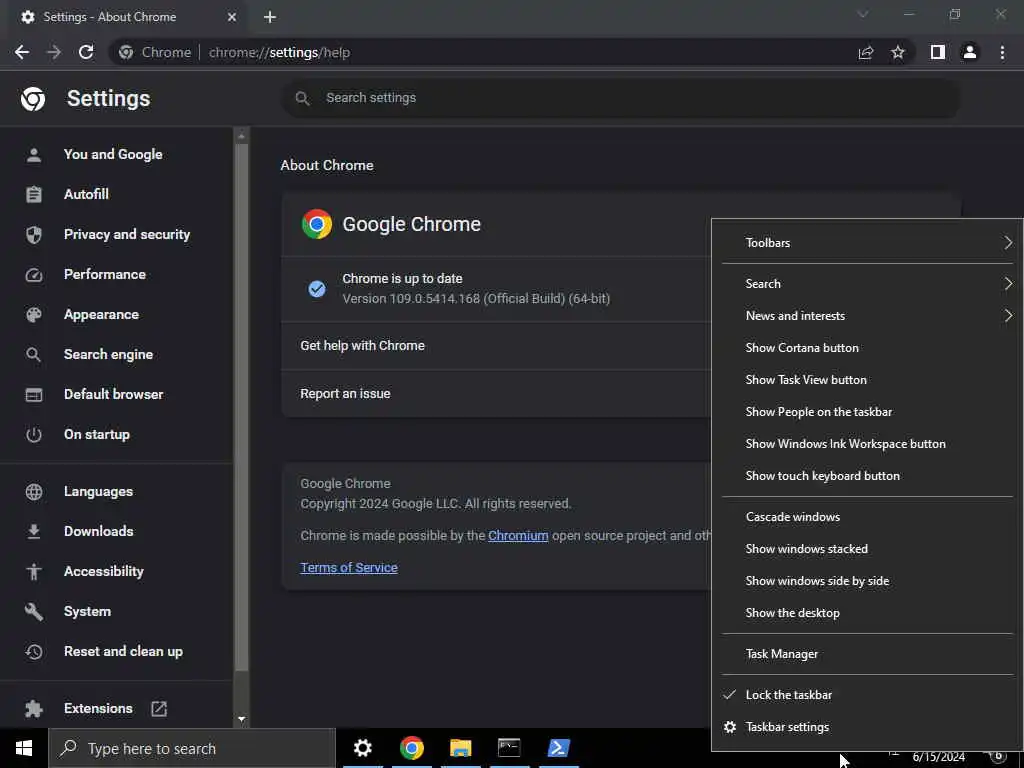Viewport: 1024px width, 768px height.
Task: Click the Search engine magnifier icon
Action: pos(34,355)
